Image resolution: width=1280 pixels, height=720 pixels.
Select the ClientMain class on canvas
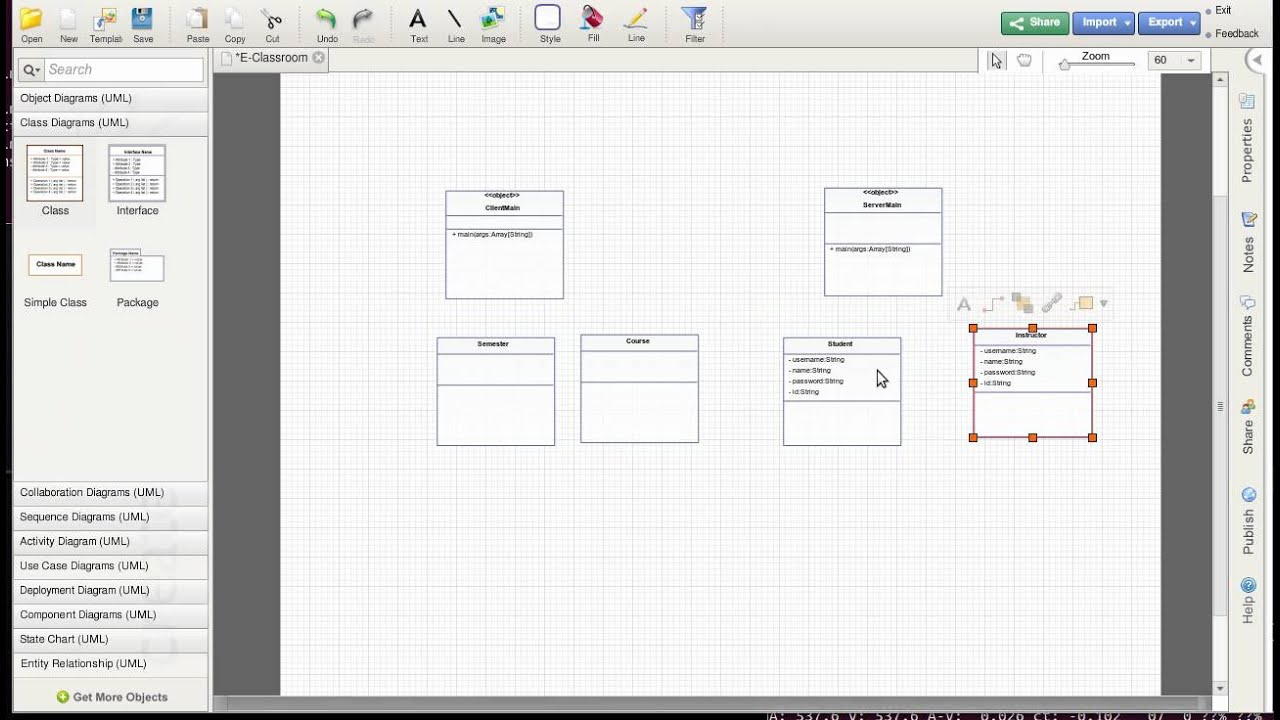504,245
